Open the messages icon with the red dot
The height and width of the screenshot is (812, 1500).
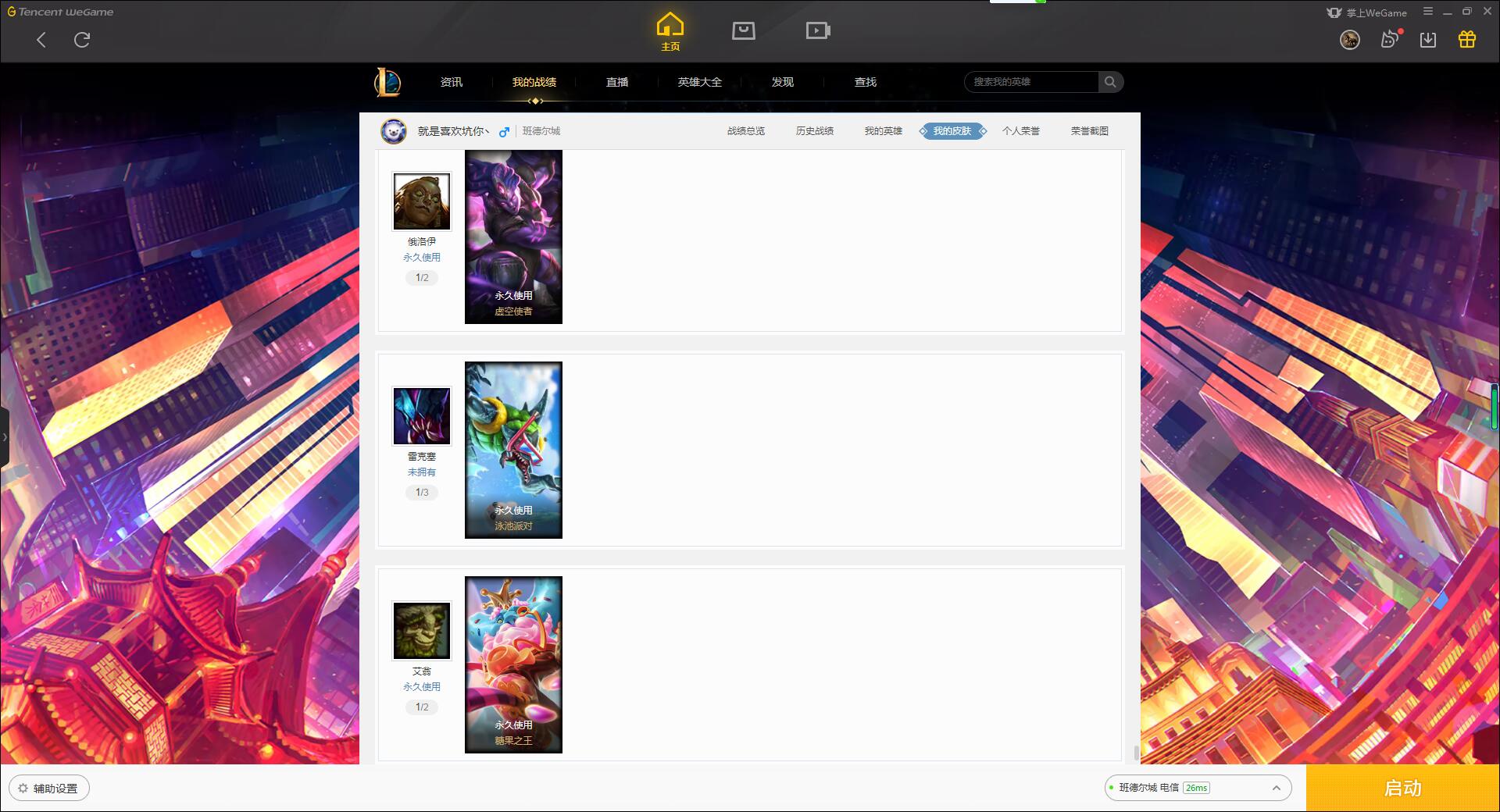pos(1390,39)
